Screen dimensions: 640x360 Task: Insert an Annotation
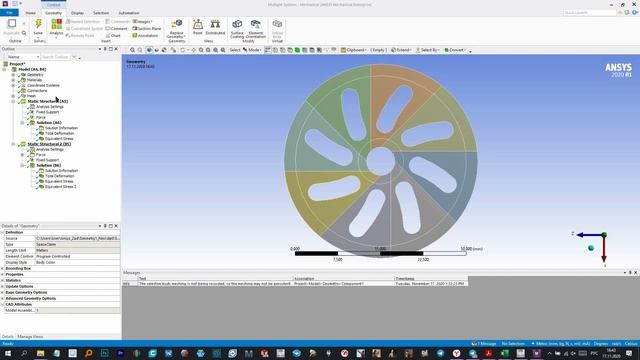[x=145, y=36]
